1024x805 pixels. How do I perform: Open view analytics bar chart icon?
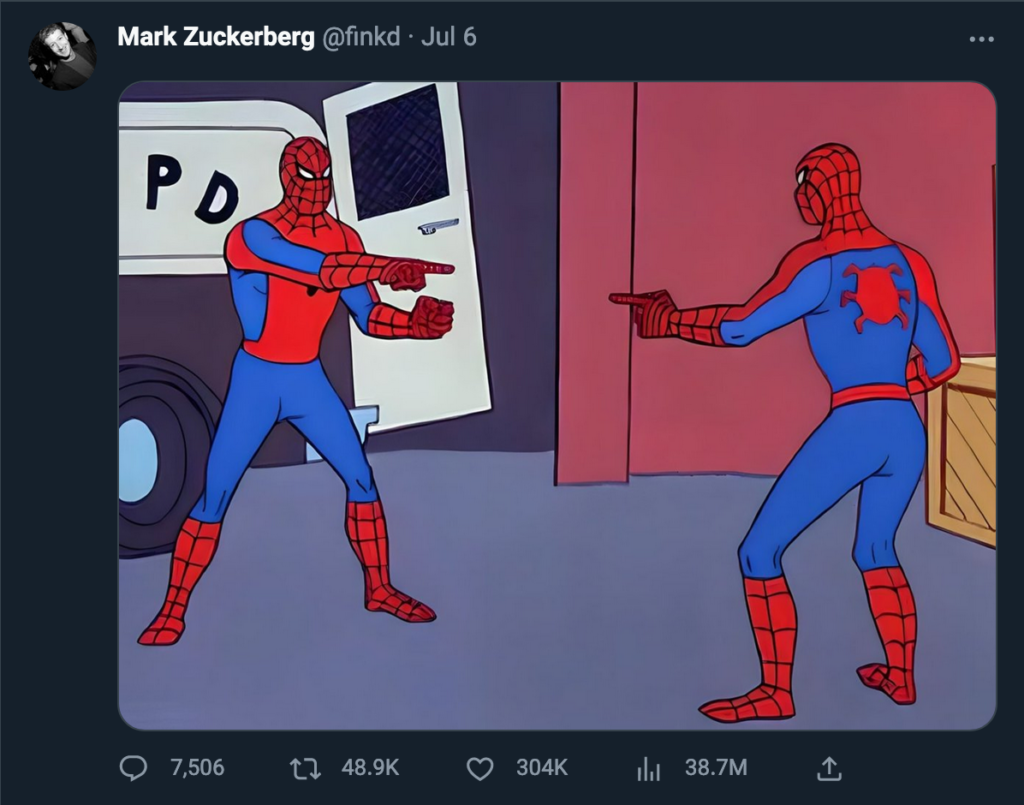(648, 768)
